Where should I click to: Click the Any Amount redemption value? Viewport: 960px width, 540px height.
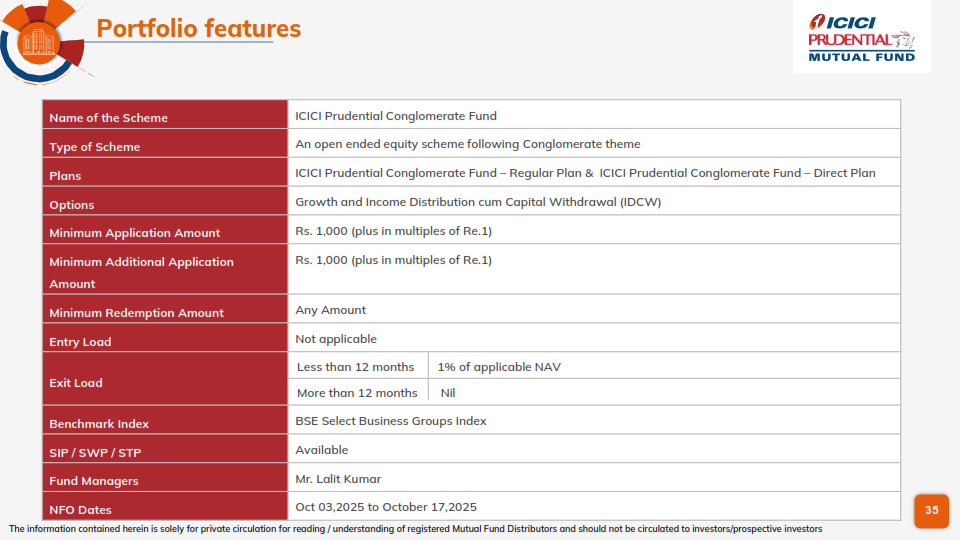330,310
